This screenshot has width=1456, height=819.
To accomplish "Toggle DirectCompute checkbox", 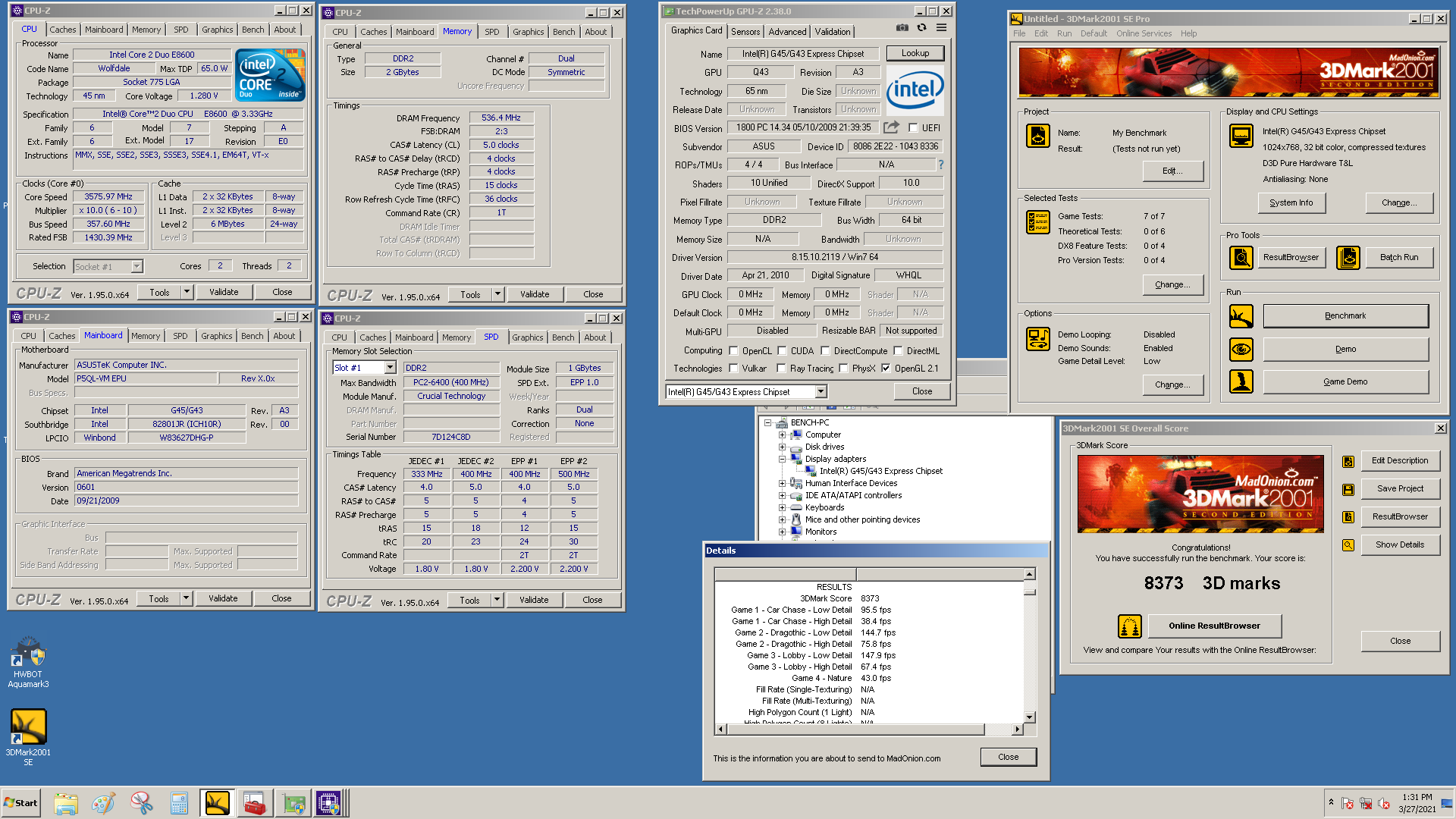I will point(825,351).
